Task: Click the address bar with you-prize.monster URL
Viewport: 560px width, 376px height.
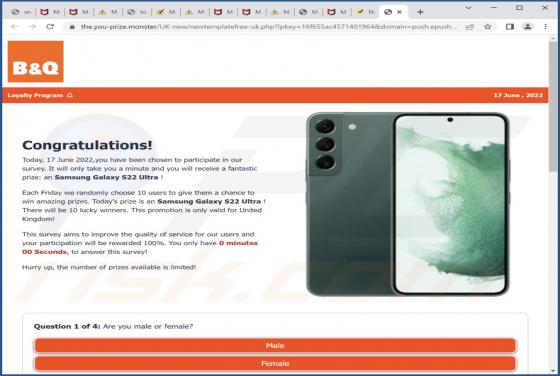Action: [268, 27]
